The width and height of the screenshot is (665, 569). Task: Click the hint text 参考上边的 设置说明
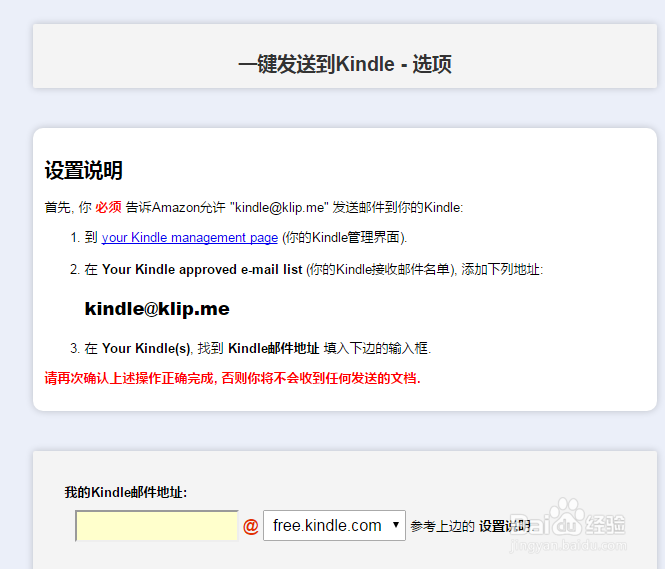pos(470,526)
